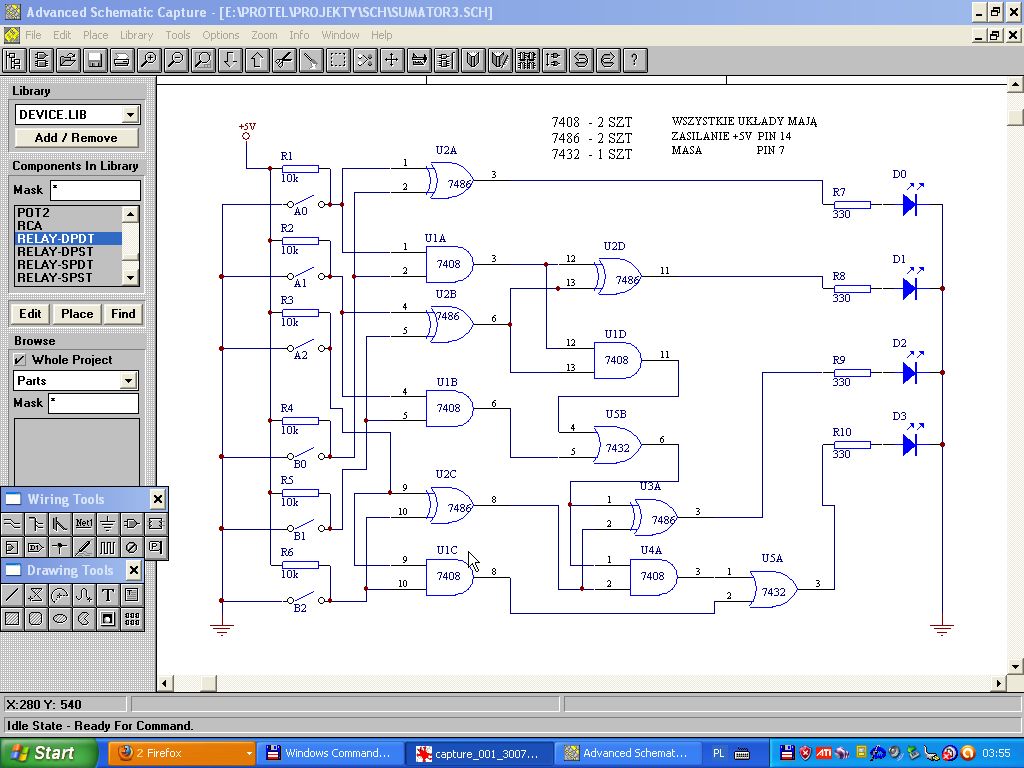Switch to the Firefox taskbar group
Screen dimensions: 1024x768
pos(181,753)
